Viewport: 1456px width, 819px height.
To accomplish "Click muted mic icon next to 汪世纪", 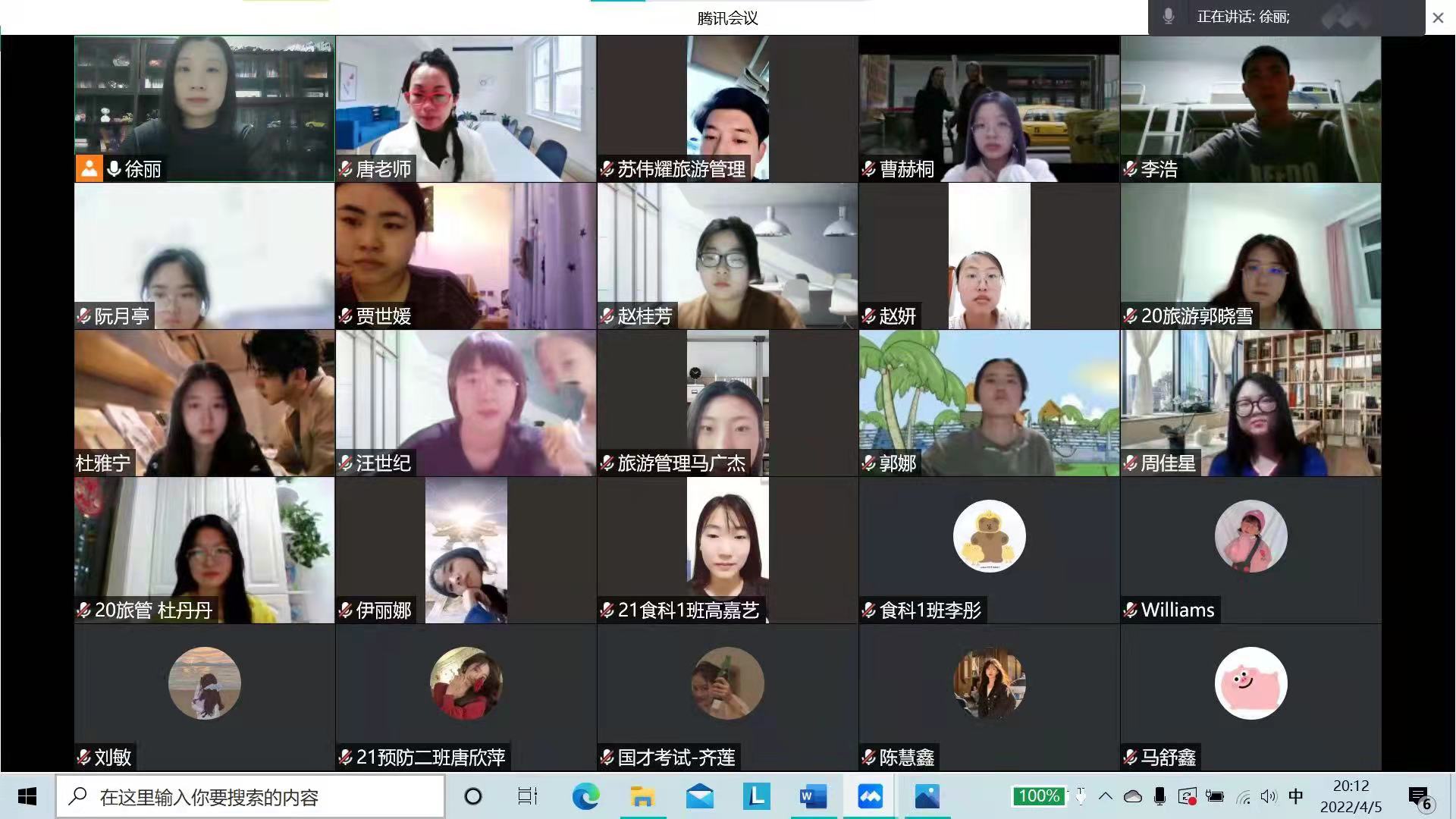I will pos(346,463).
